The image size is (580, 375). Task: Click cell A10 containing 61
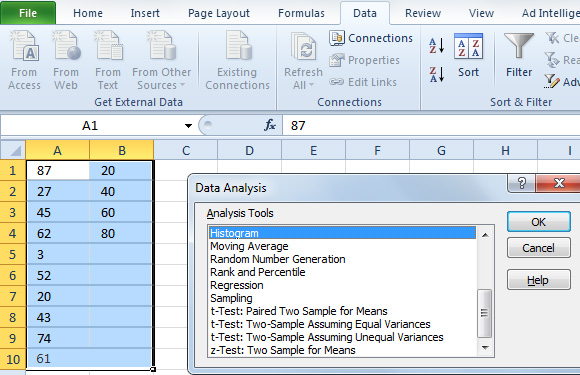(x=58, y=359)
